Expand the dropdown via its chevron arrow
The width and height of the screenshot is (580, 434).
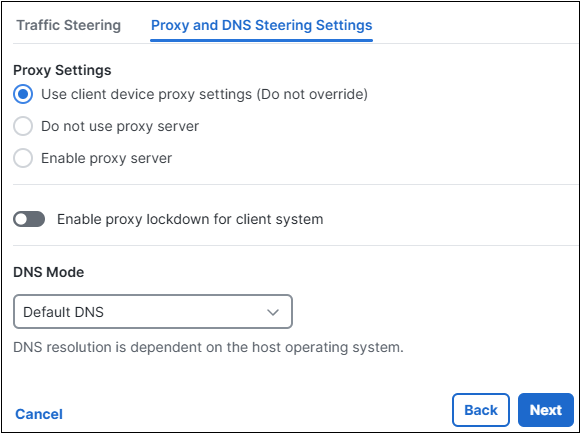tap(273, 312)
